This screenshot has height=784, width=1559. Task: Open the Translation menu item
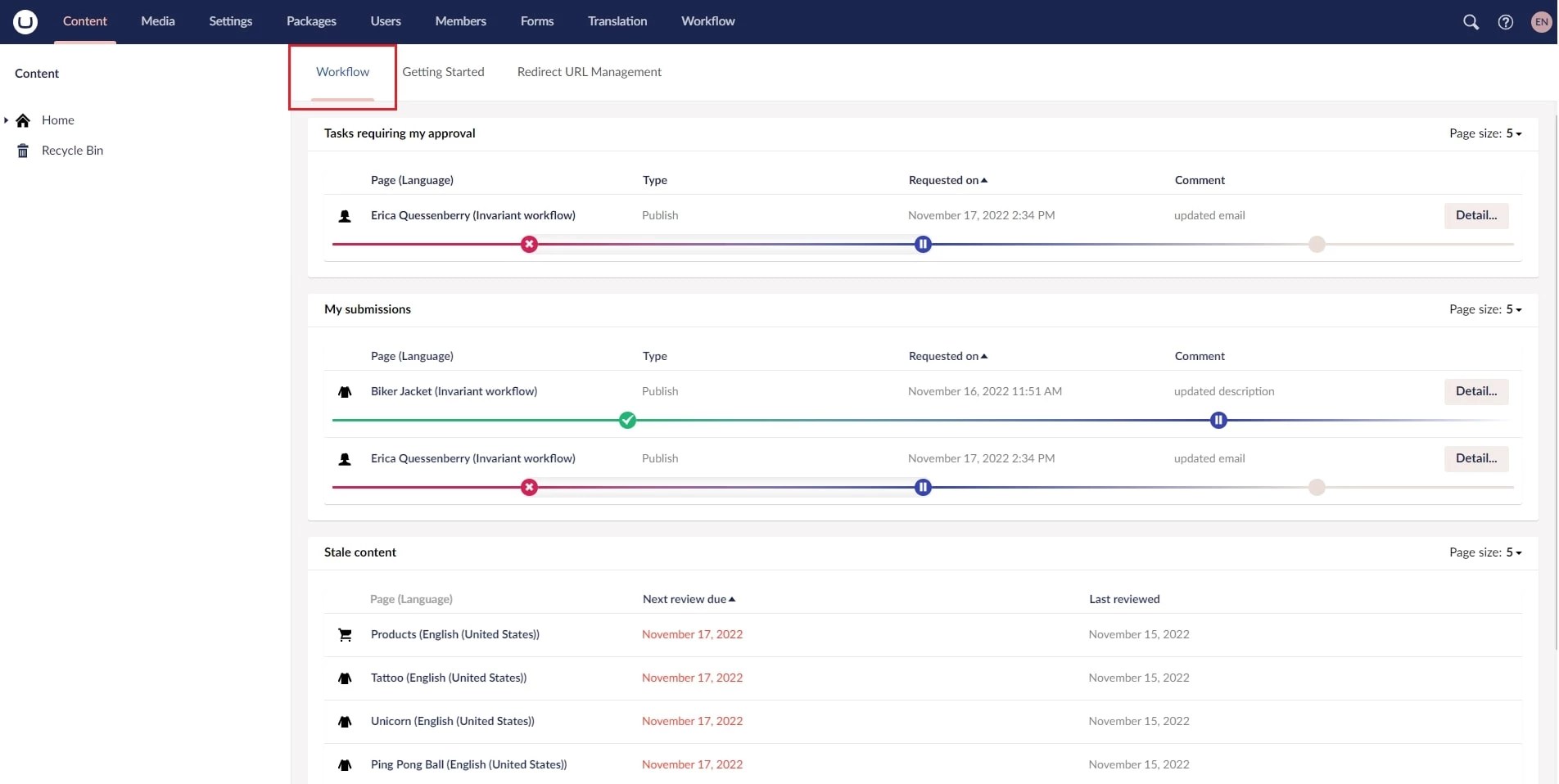point(616,21)
